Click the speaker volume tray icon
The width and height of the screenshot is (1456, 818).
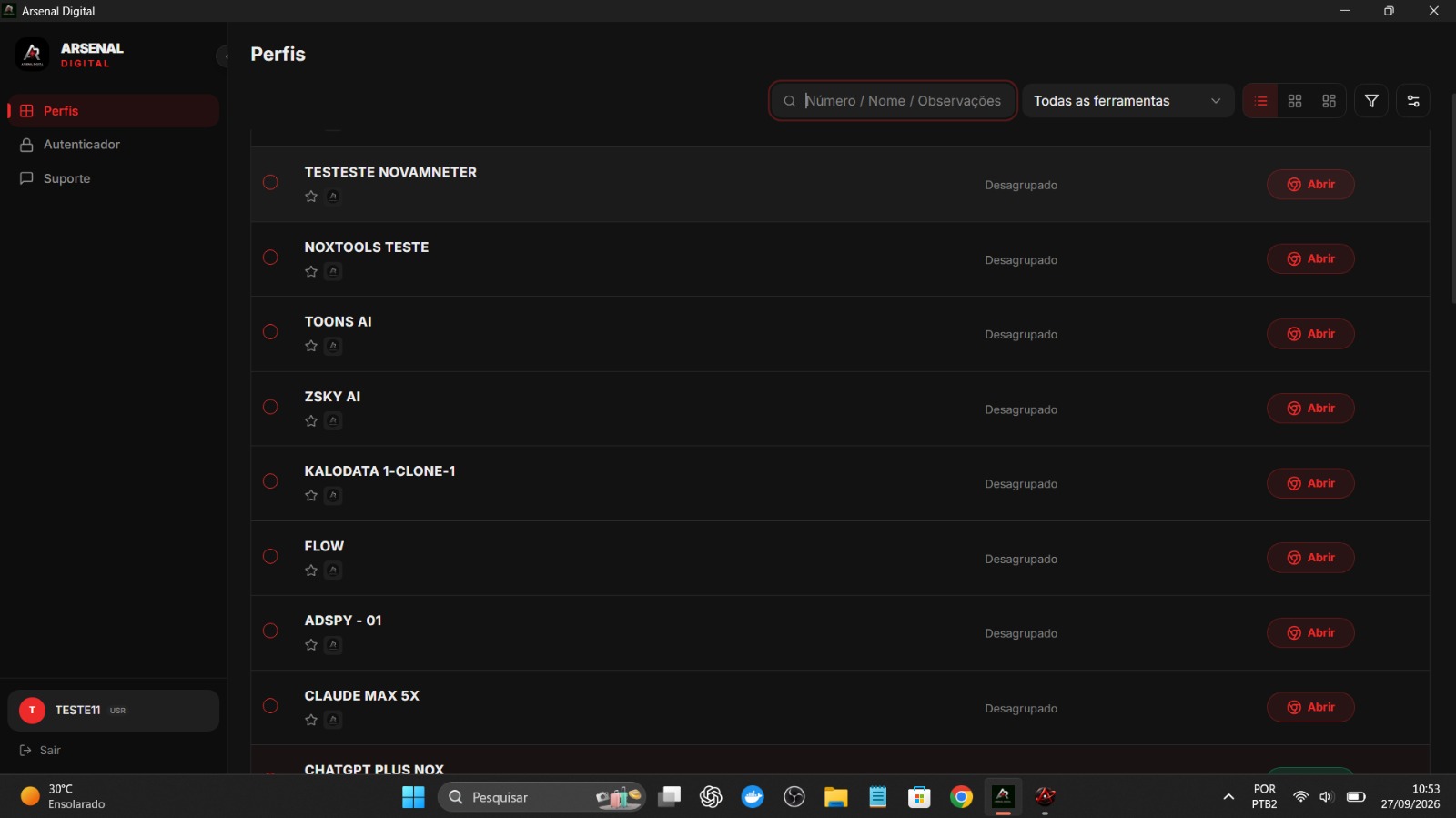1327,797
